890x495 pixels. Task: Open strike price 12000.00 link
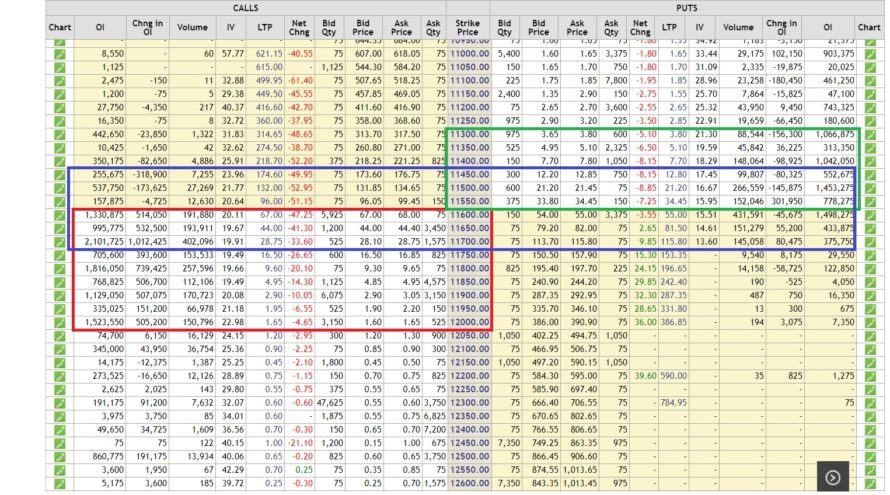(x=469, y=322)
